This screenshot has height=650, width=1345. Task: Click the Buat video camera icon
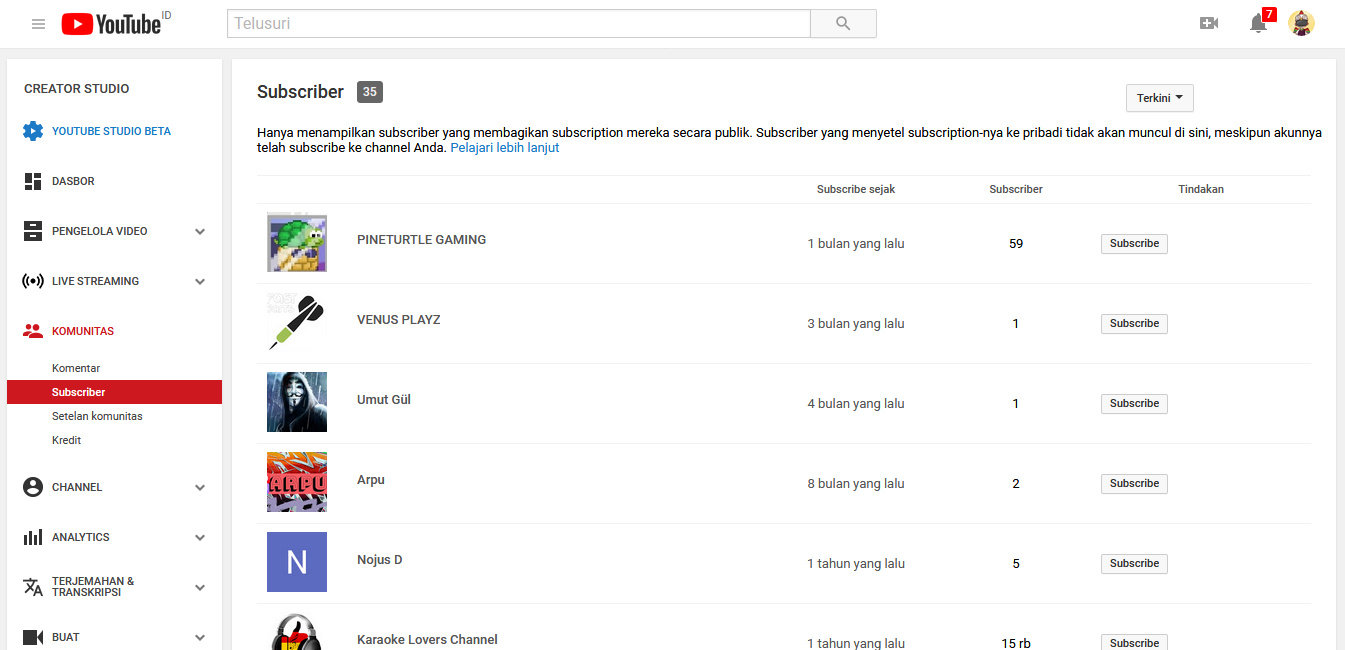33,637
